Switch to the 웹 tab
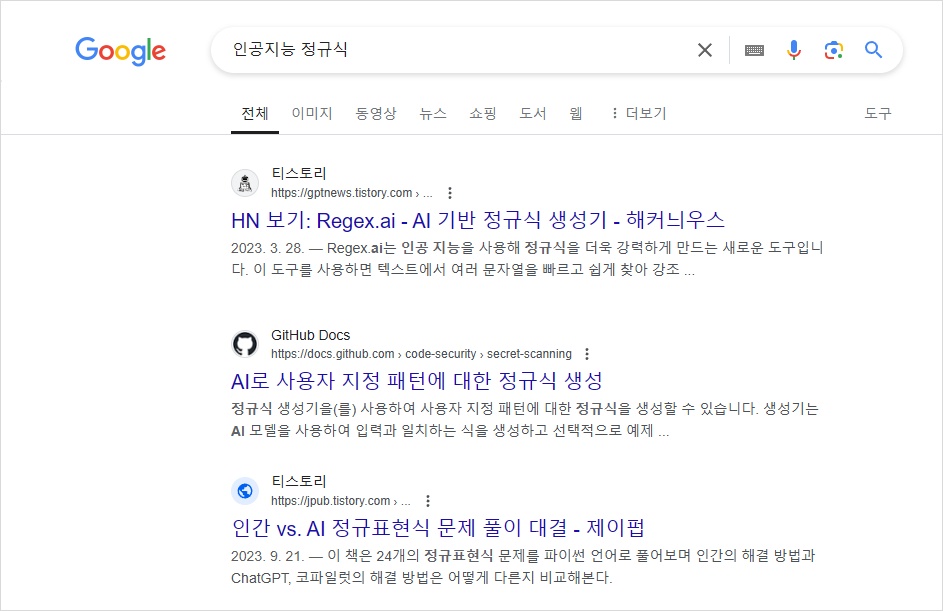 [576, 113]
